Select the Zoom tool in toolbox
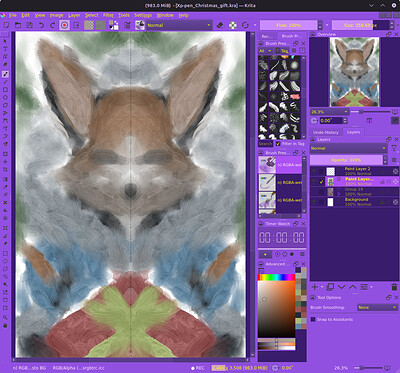Screen dimensions: 400x373 coord(5,318)
